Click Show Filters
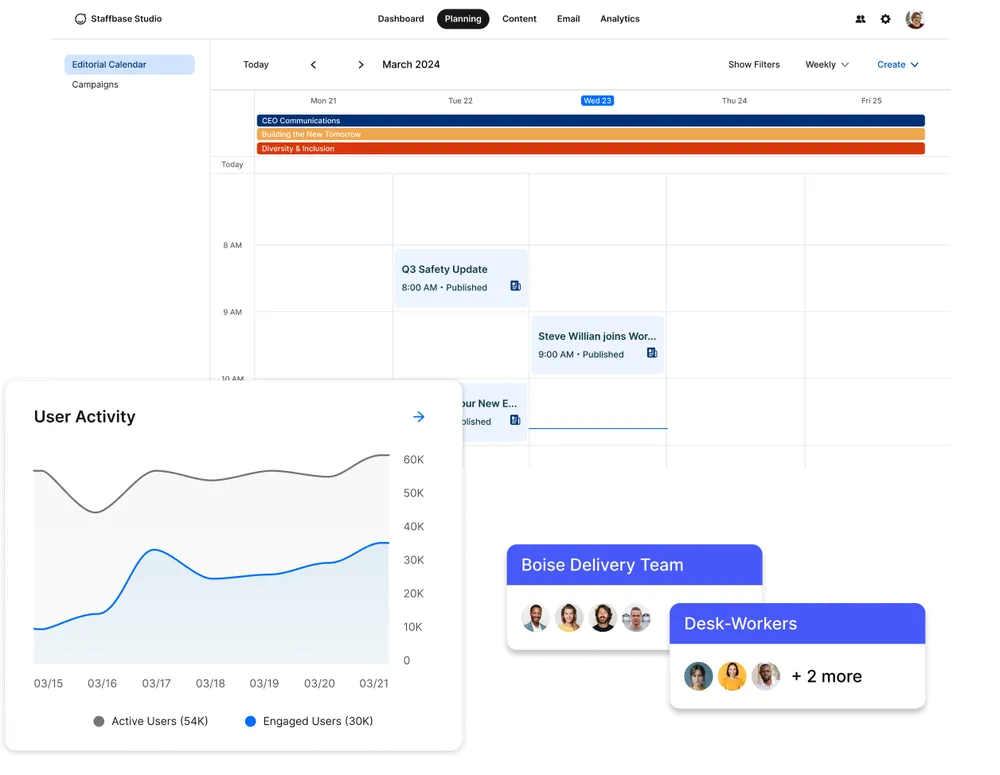 tap(754, 64)
